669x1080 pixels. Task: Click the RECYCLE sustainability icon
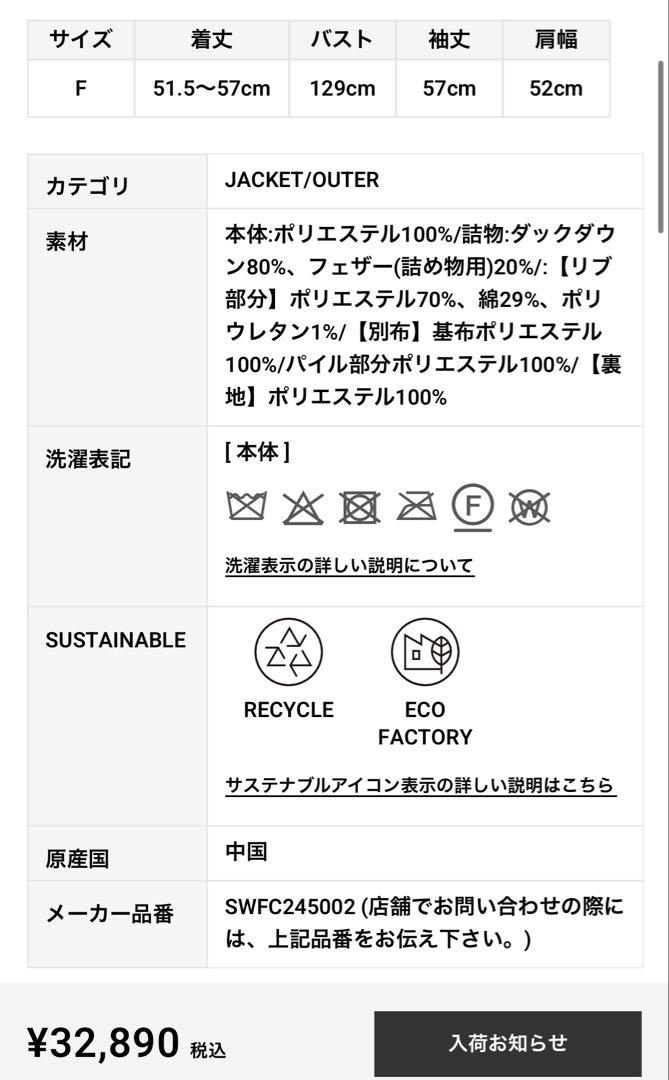pyautogui.click(x=289, y=652)
